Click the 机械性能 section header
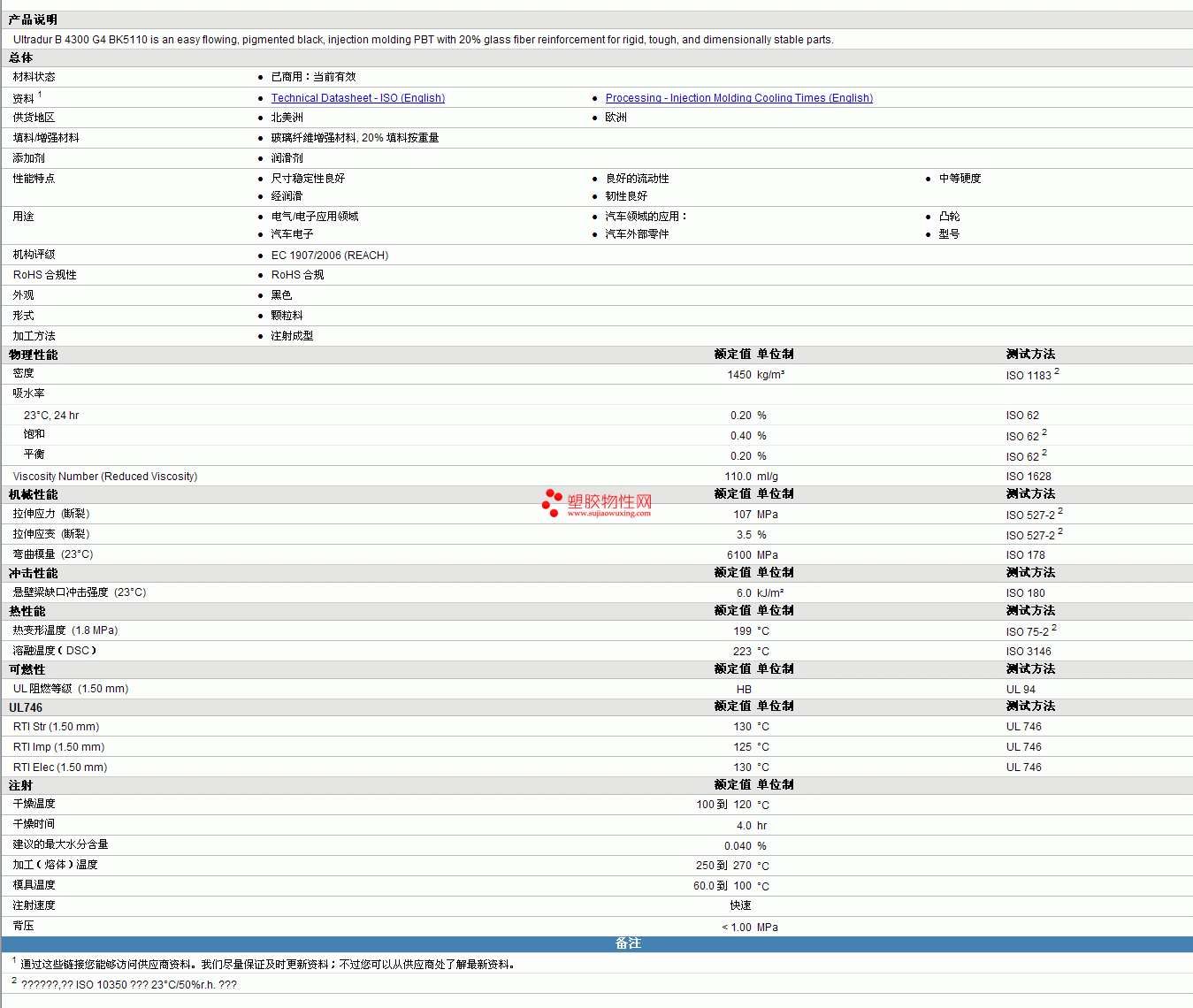This screenshot has height=1008, width=1193. (33, 494)
